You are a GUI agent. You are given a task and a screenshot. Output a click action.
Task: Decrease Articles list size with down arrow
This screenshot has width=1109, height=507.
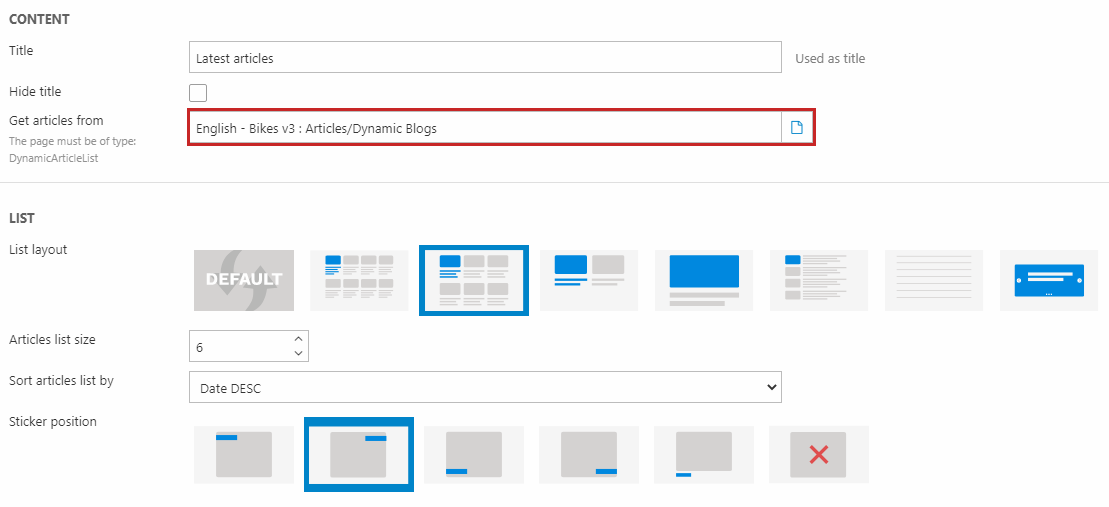[298, 352]
